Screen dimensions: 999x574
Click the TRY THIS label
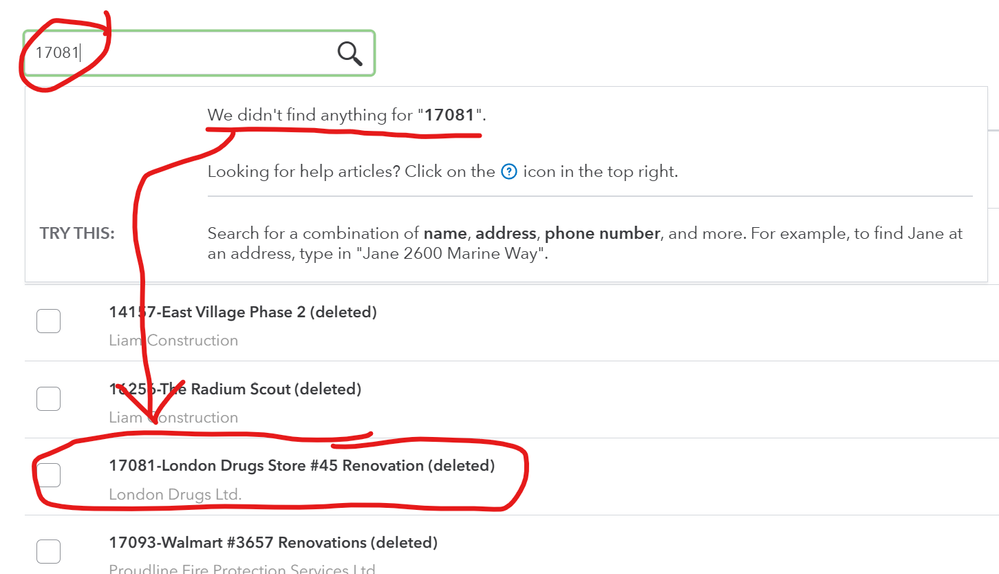tap(77, 233)
